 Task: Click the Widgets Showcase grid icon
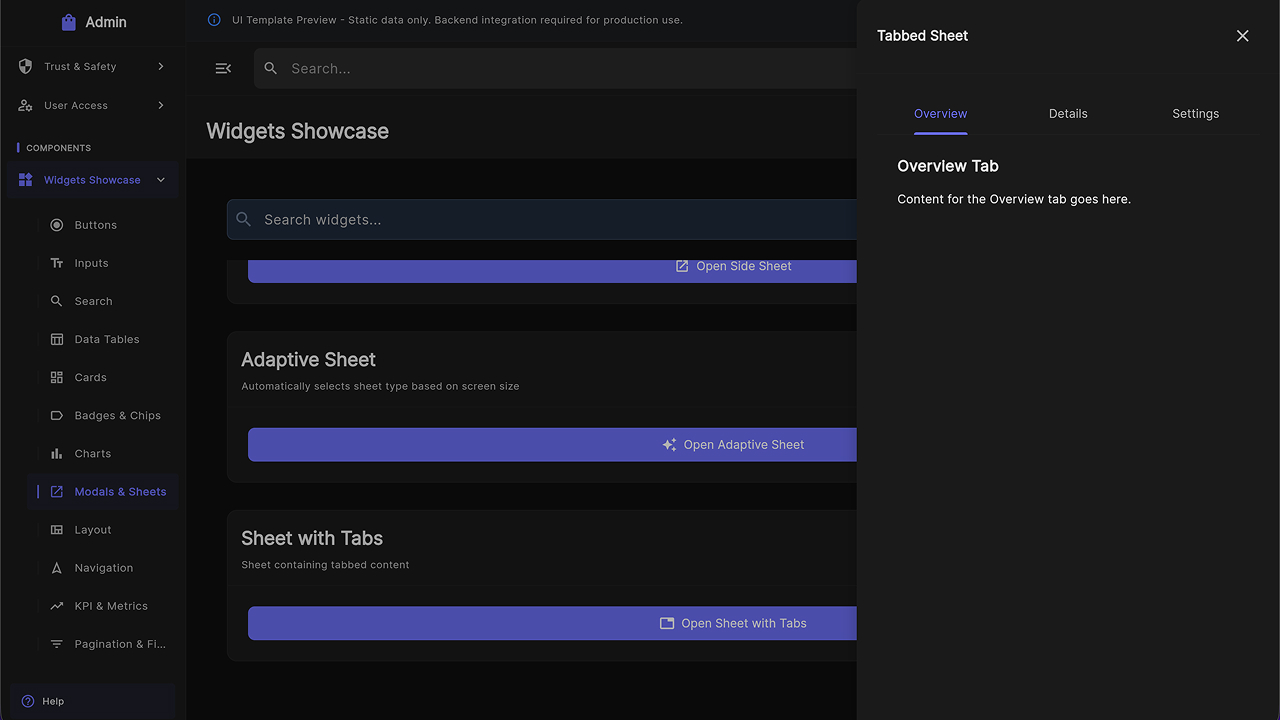pyautogui.click(x=26, y=180)
